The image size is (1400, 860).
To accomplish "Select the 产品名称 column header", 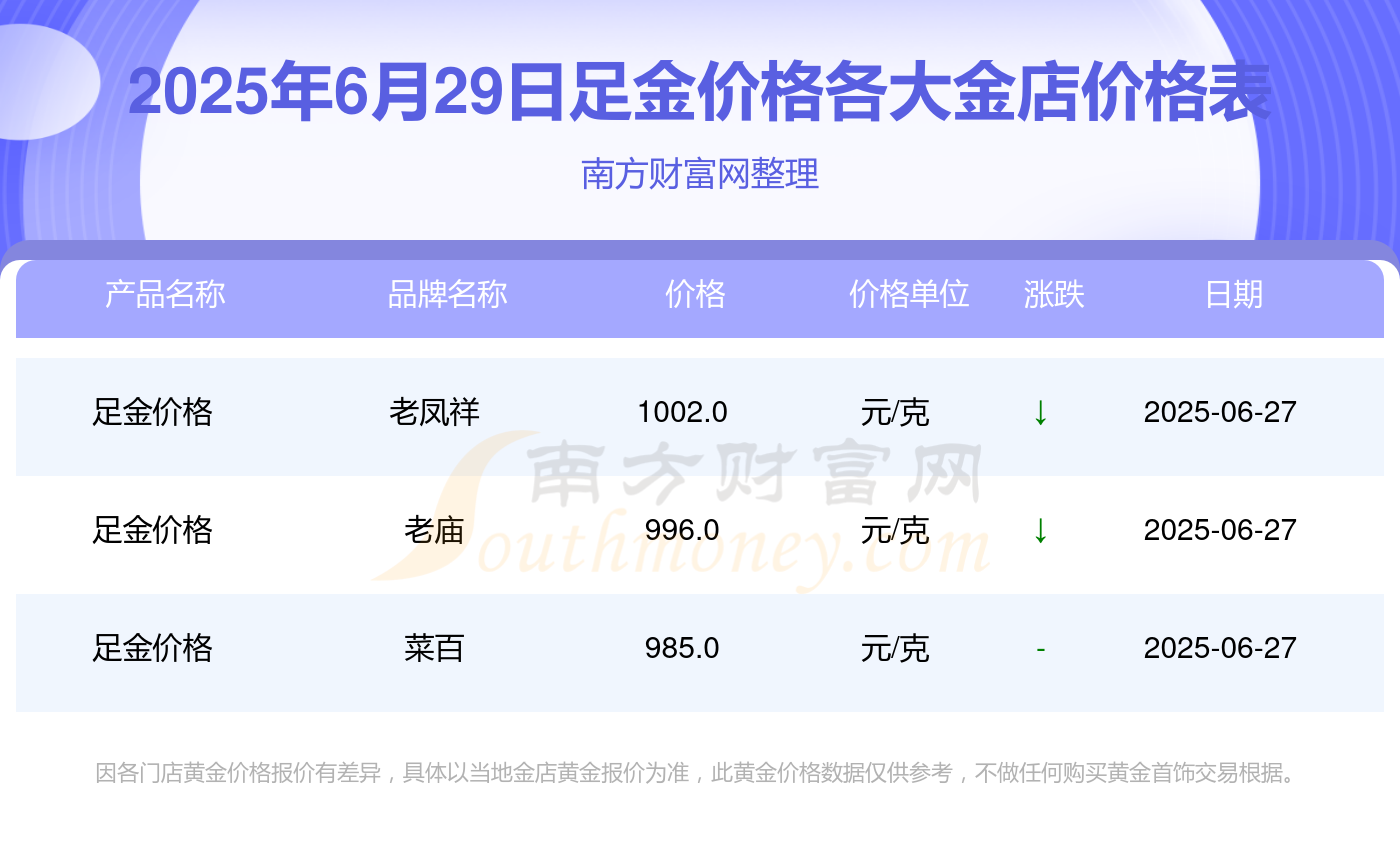I will (165, 294).
